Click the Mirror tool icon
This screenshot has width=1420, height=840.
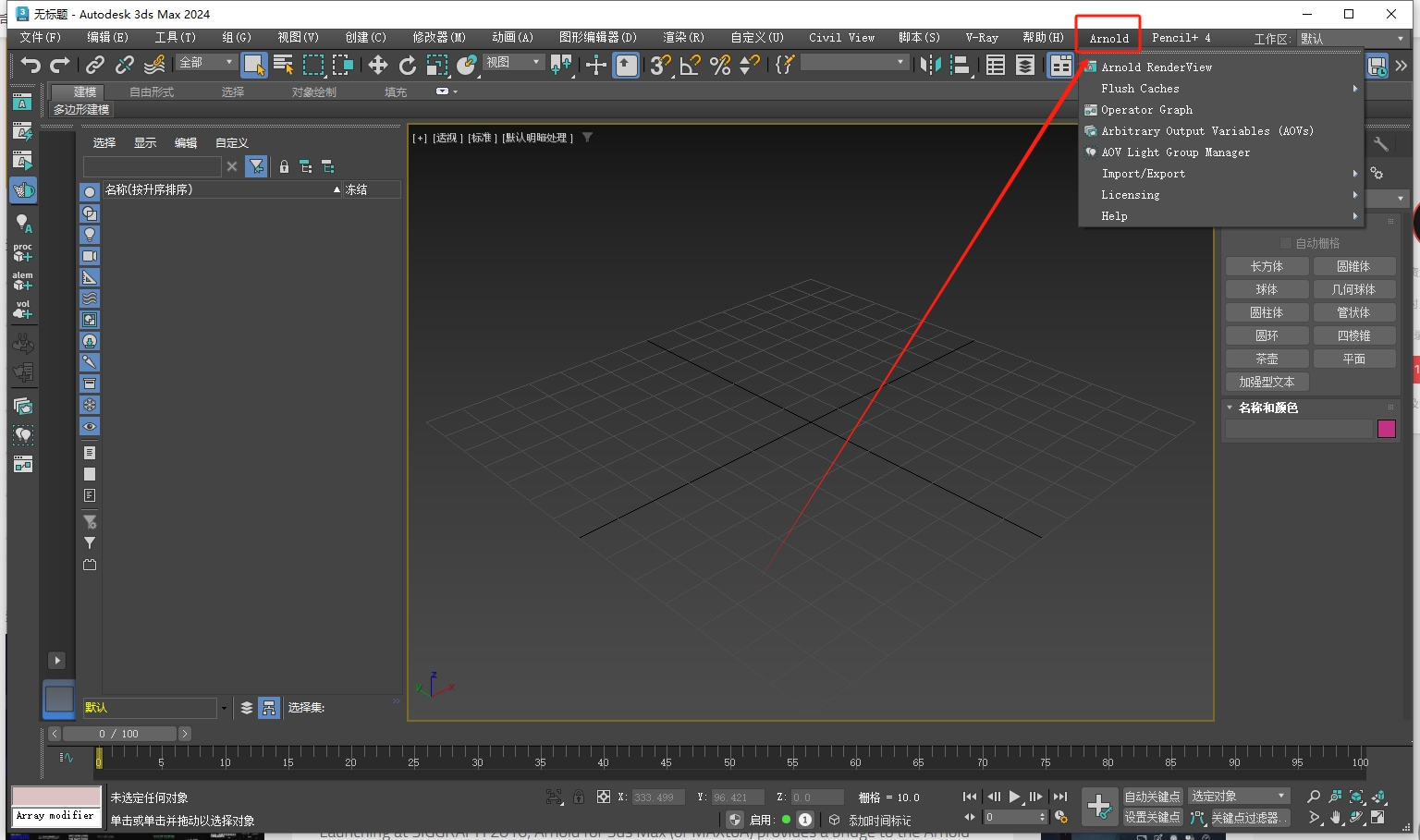pos(930,65)
